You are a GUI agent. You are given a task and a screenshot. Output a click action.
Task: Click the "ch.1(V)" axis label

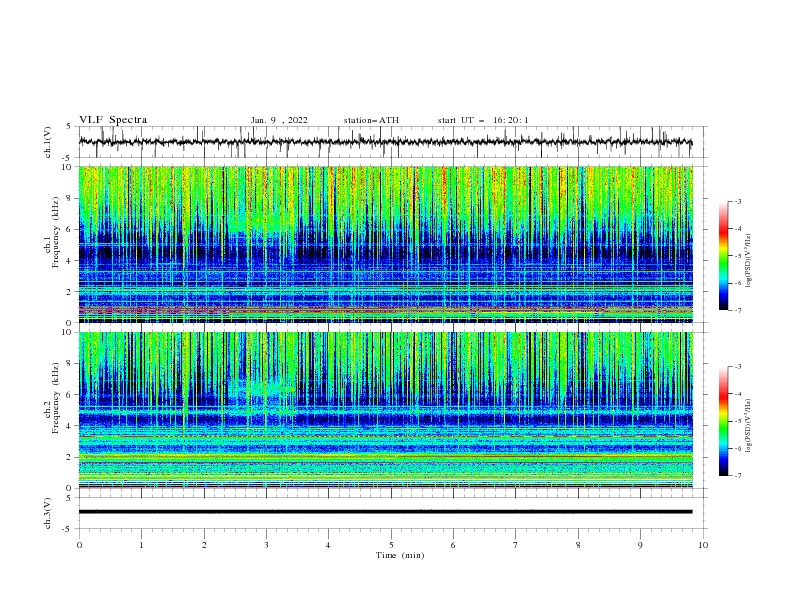point(48,142)
